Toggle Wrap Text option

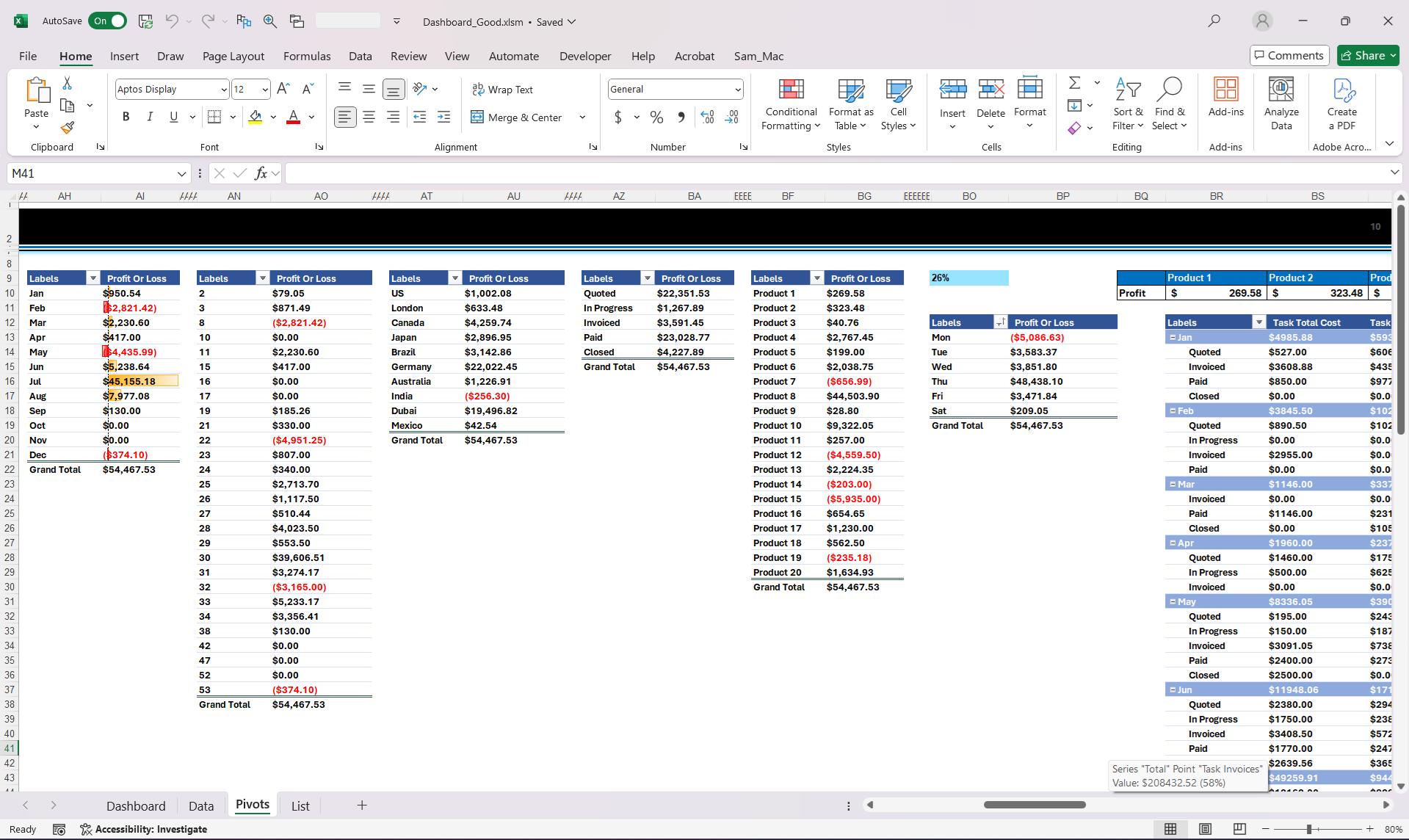click(x=502, y=90)
